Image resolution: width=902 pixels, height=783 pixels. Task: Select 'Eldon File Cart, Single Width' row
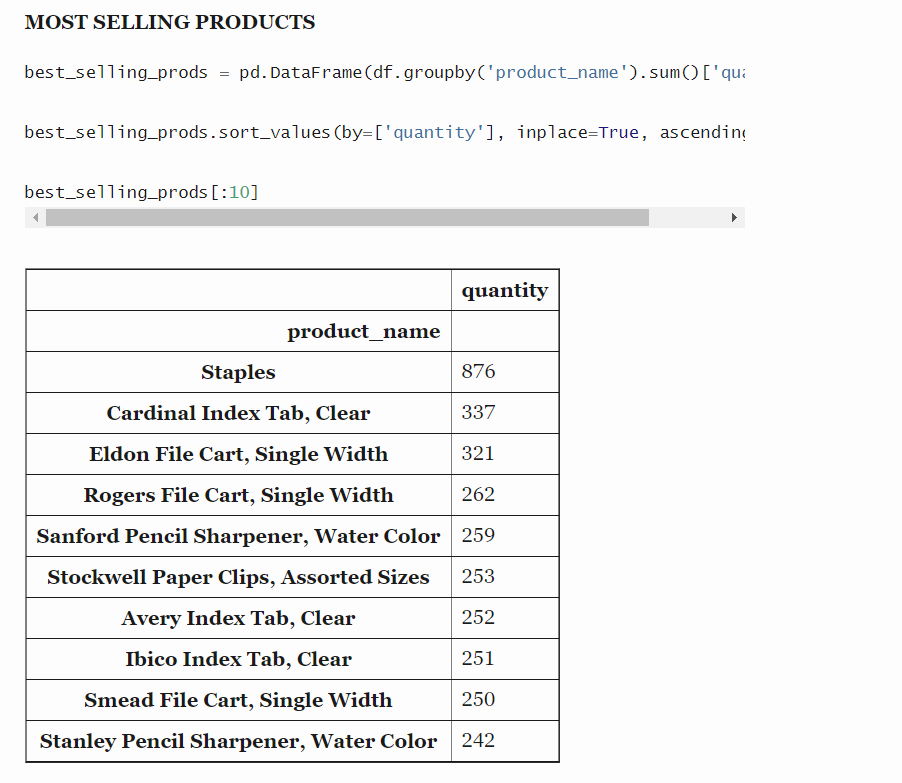(x=238, y=455)
